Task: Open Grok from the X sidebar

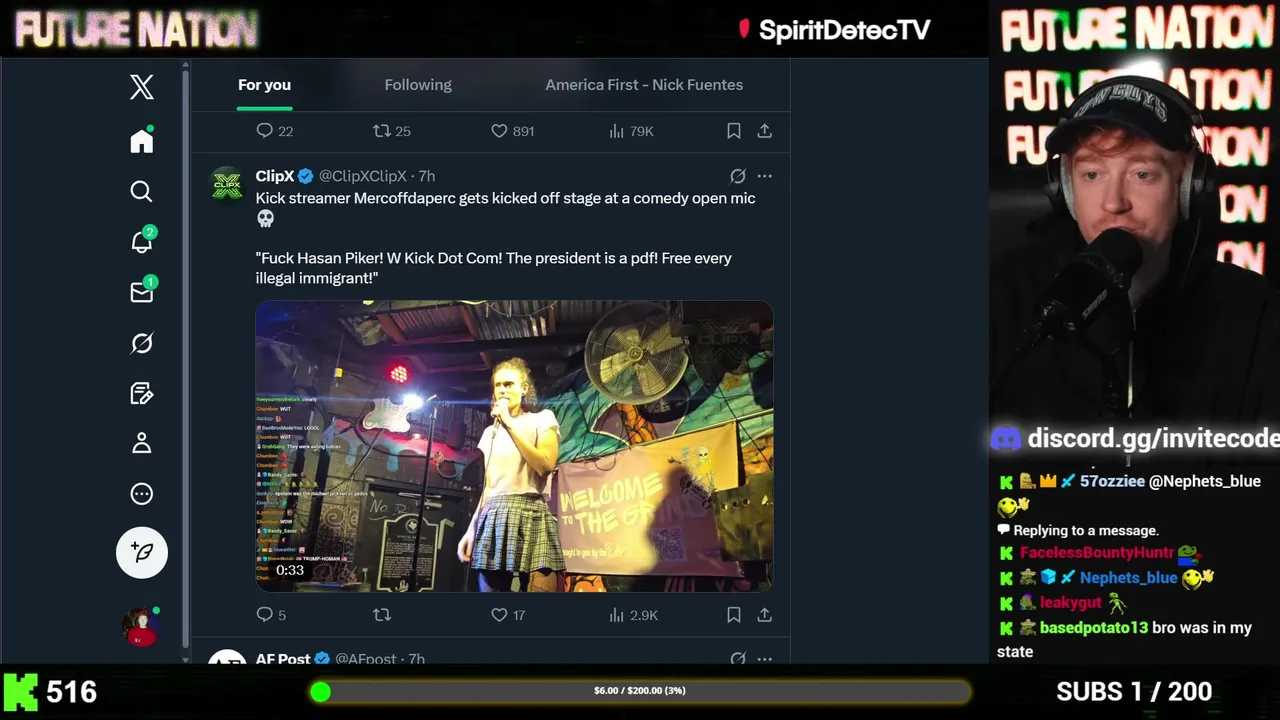Action: pos(142,343)
